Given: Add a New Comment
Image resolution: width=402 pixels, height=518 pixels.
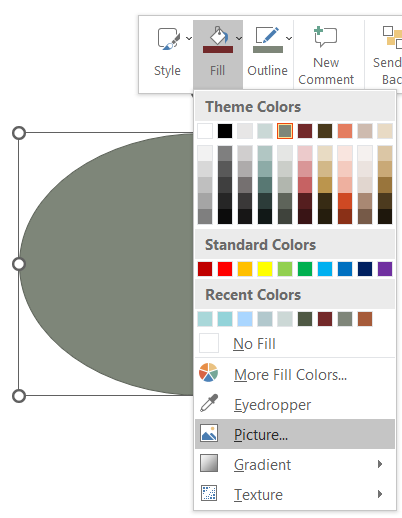Looking at the screenshot, I should tap(326, 54).
